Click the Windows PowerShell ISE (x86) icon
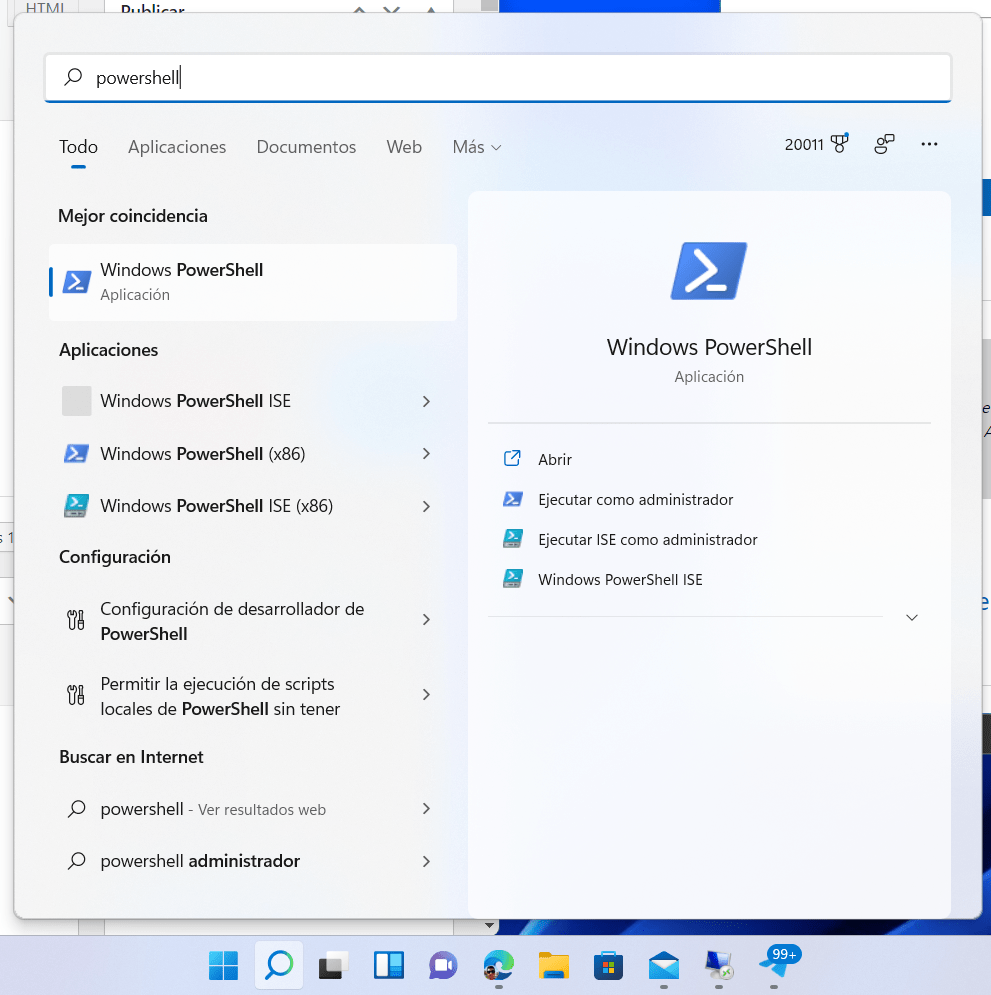 click(77, 506)
